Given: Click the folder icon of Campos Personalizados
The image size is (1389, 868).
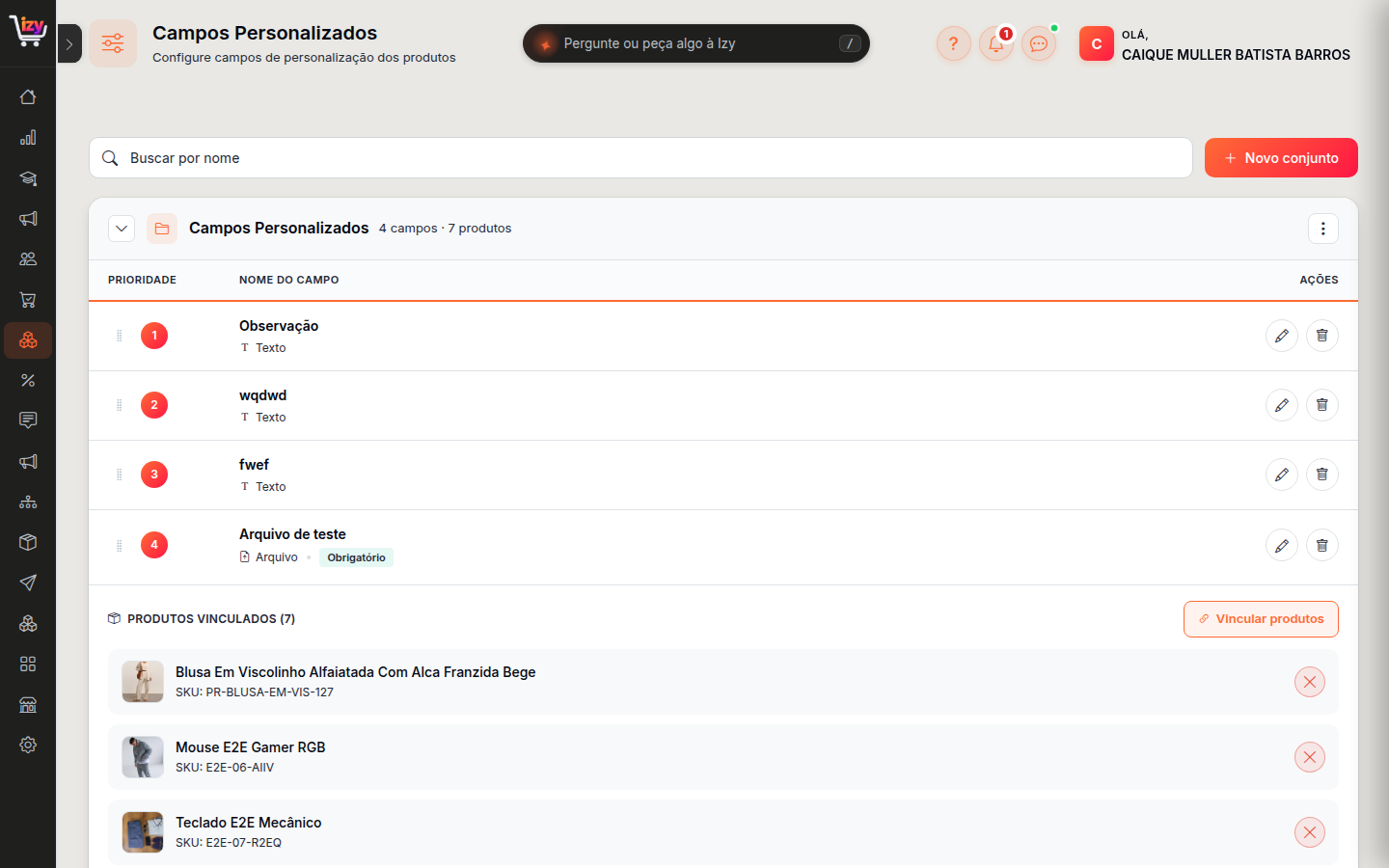Looking at the screenshot, I should (x=162, y=229).
